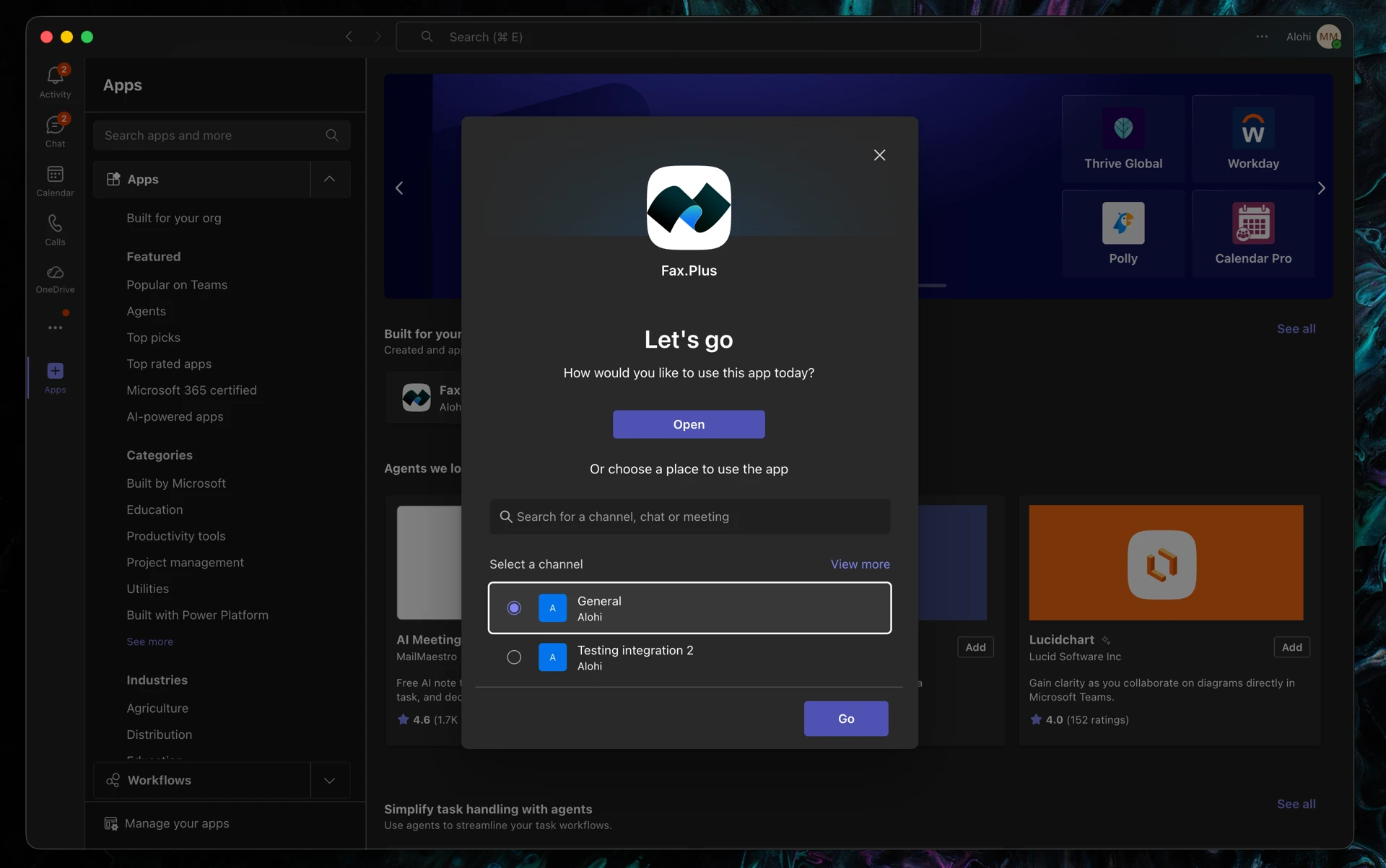Click the Apps plus icon in sidebar
Image resolution: width=1386 pixels, height=868 pixels.
55,371
